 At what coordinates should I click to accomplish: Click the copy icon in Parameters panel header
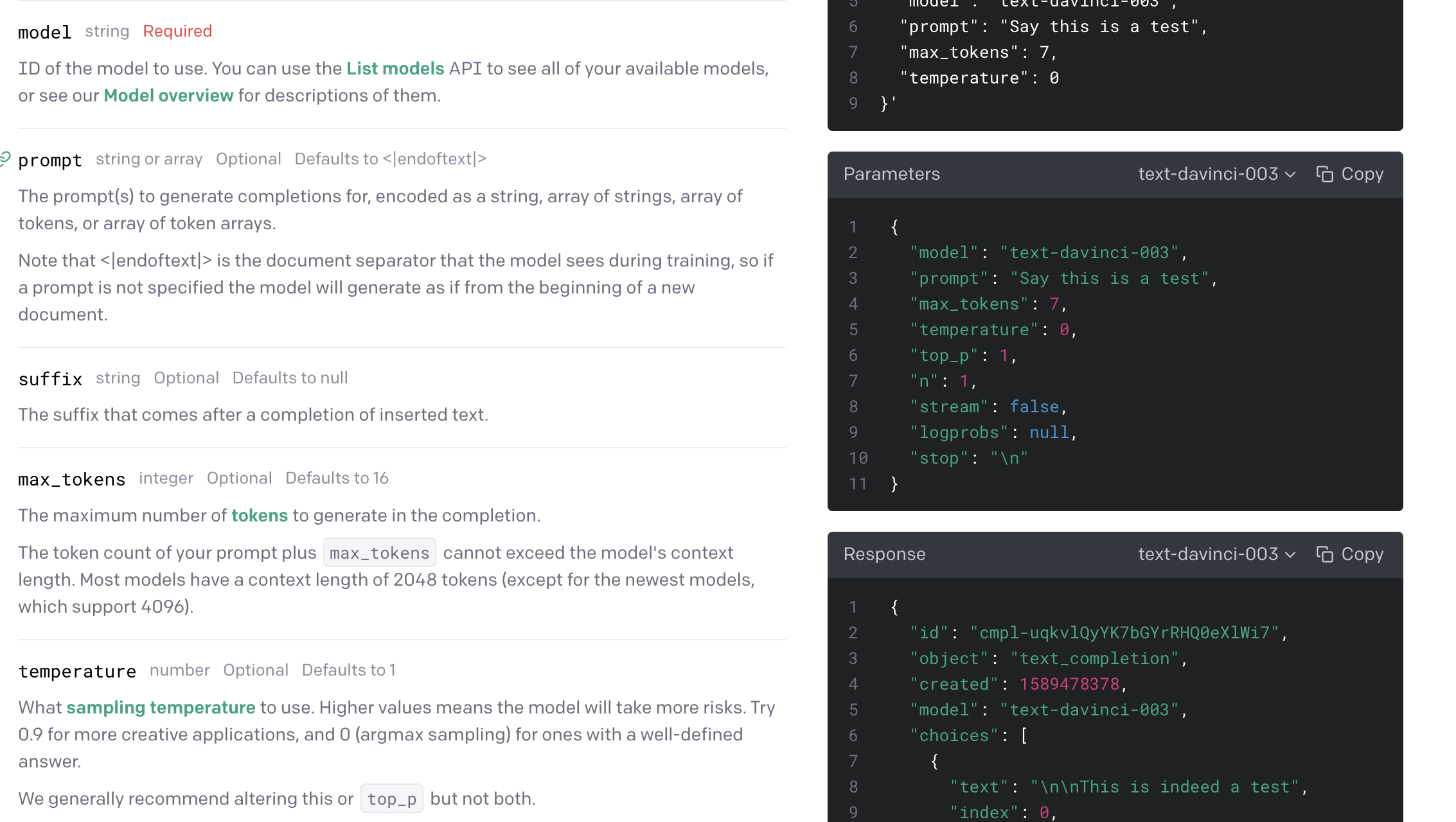click(1324, 174)
